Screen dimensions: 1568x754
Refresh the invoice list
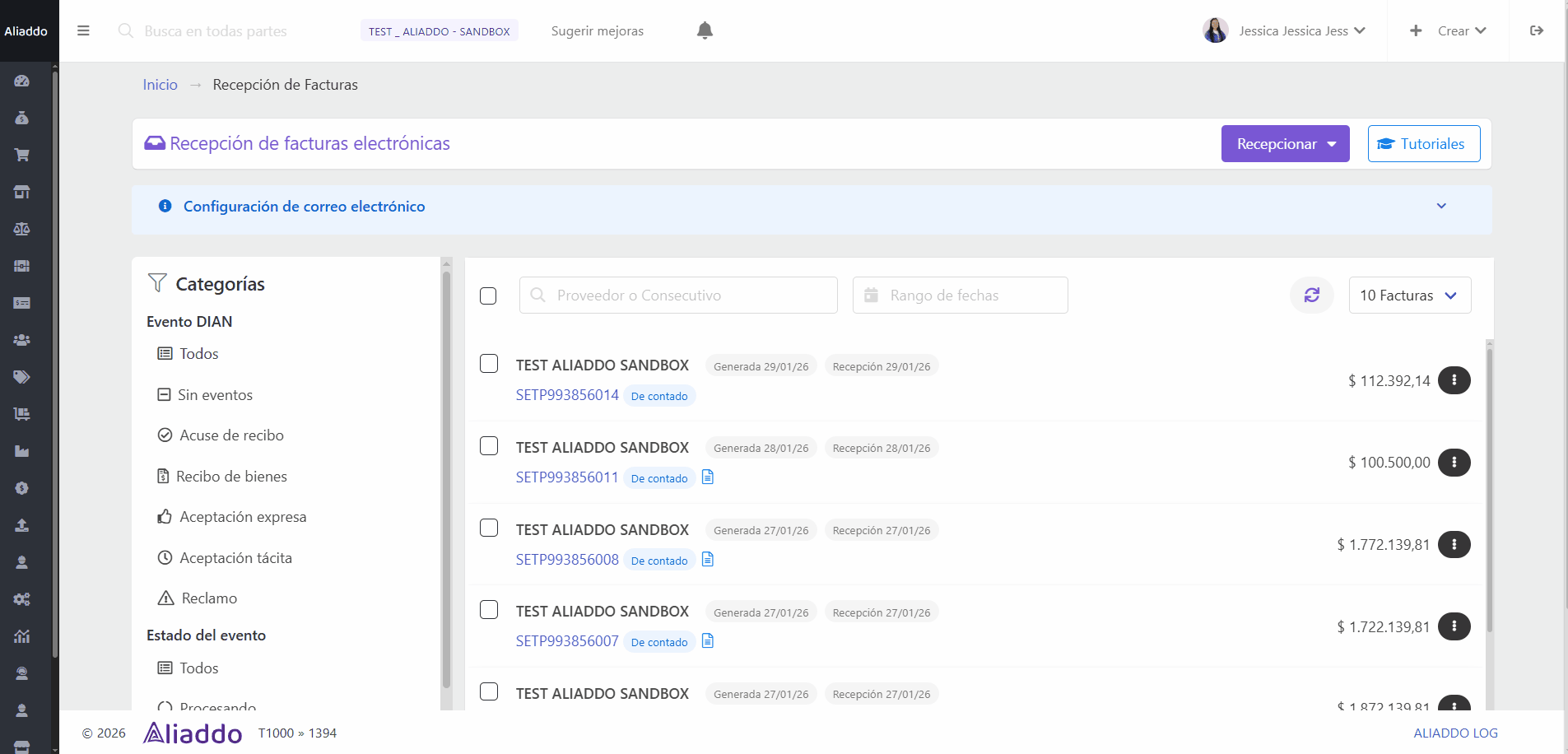coord(1311,295)
